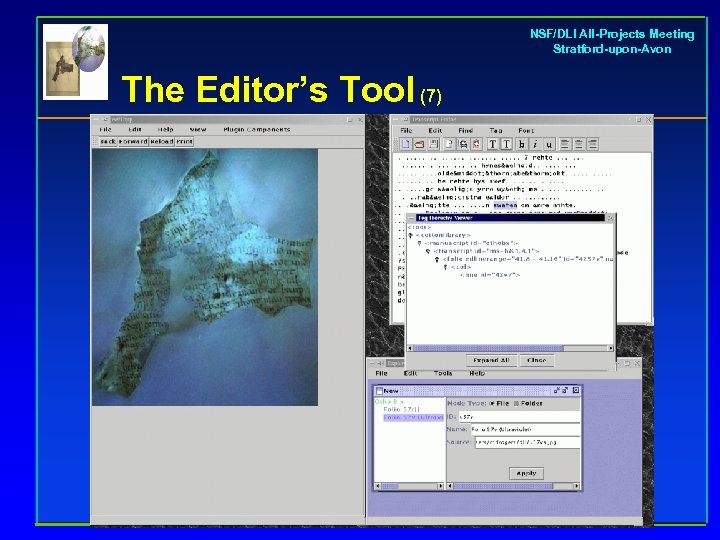Click the Reload button in image viewer

point(162,141)
